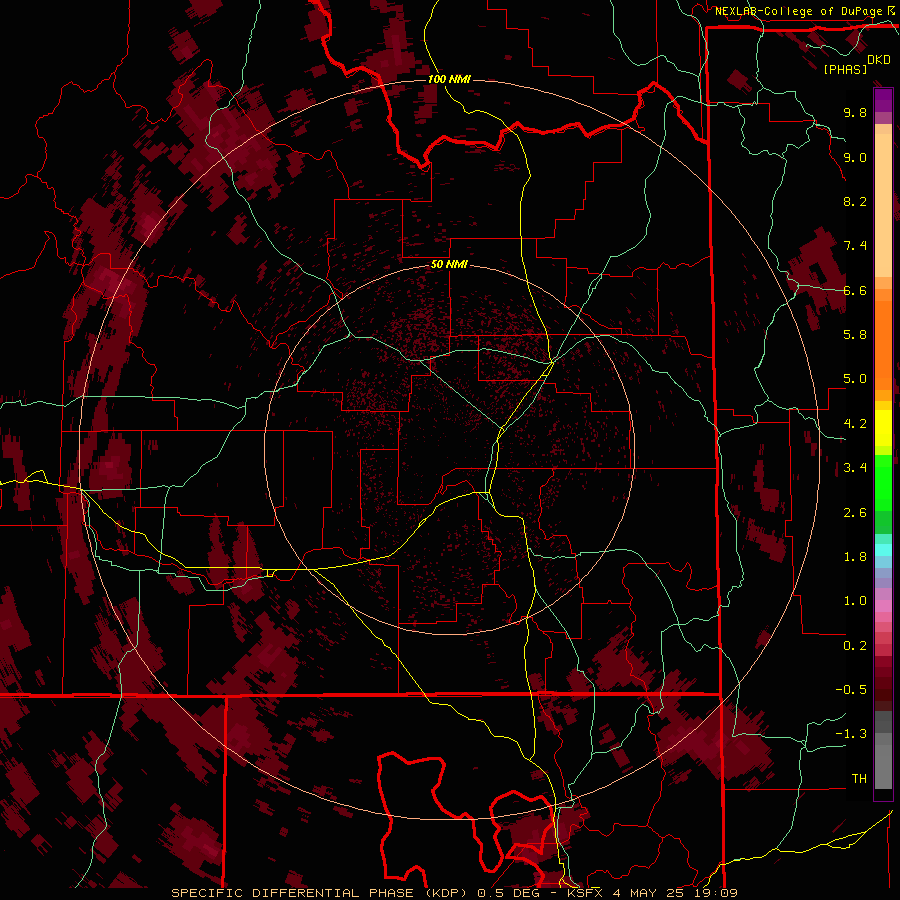Click the 'KSFX 4 MAY 25 19:09' timestamp
900x900 pixels.
pos(652,893)
